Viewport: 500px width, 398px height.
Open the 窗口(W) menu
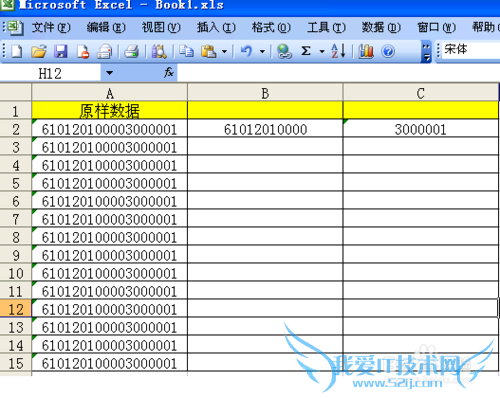click(x=436, y=27)
